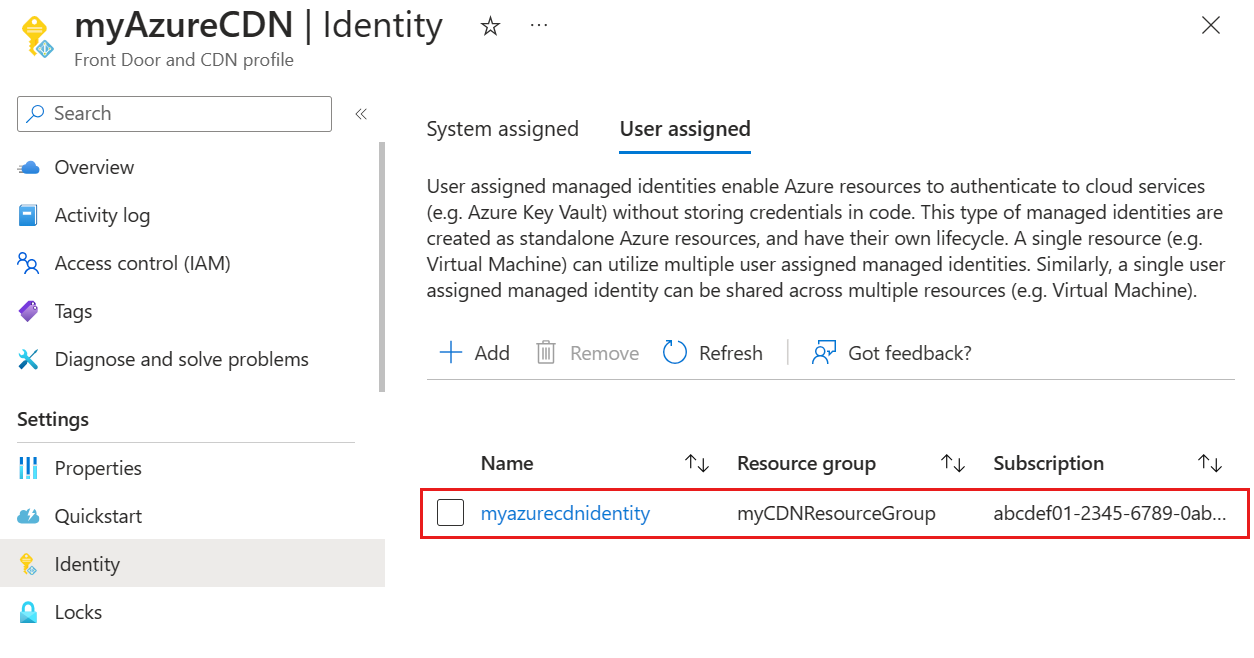Open Diagnose and solve problems
Viewport: 1254px width, 658px height.
point(31,359)
